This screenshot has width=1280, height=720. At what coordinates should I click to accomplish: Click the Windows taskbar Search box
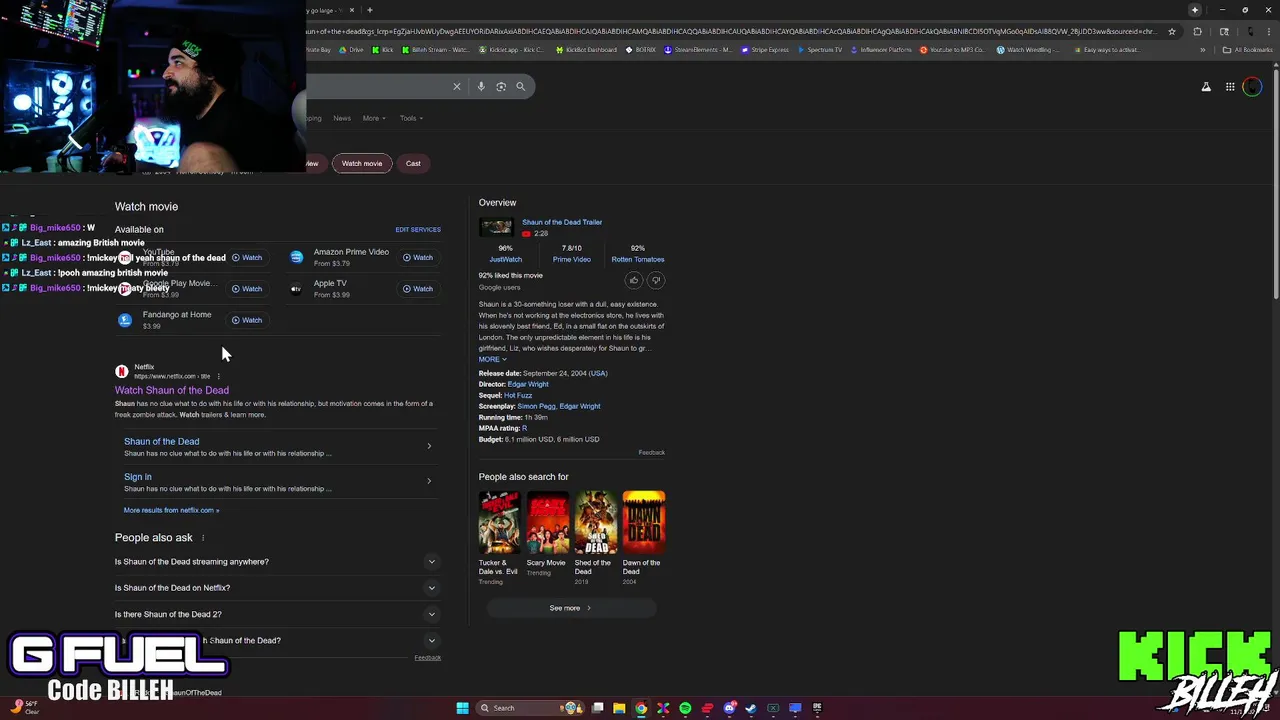pos(530,708)
